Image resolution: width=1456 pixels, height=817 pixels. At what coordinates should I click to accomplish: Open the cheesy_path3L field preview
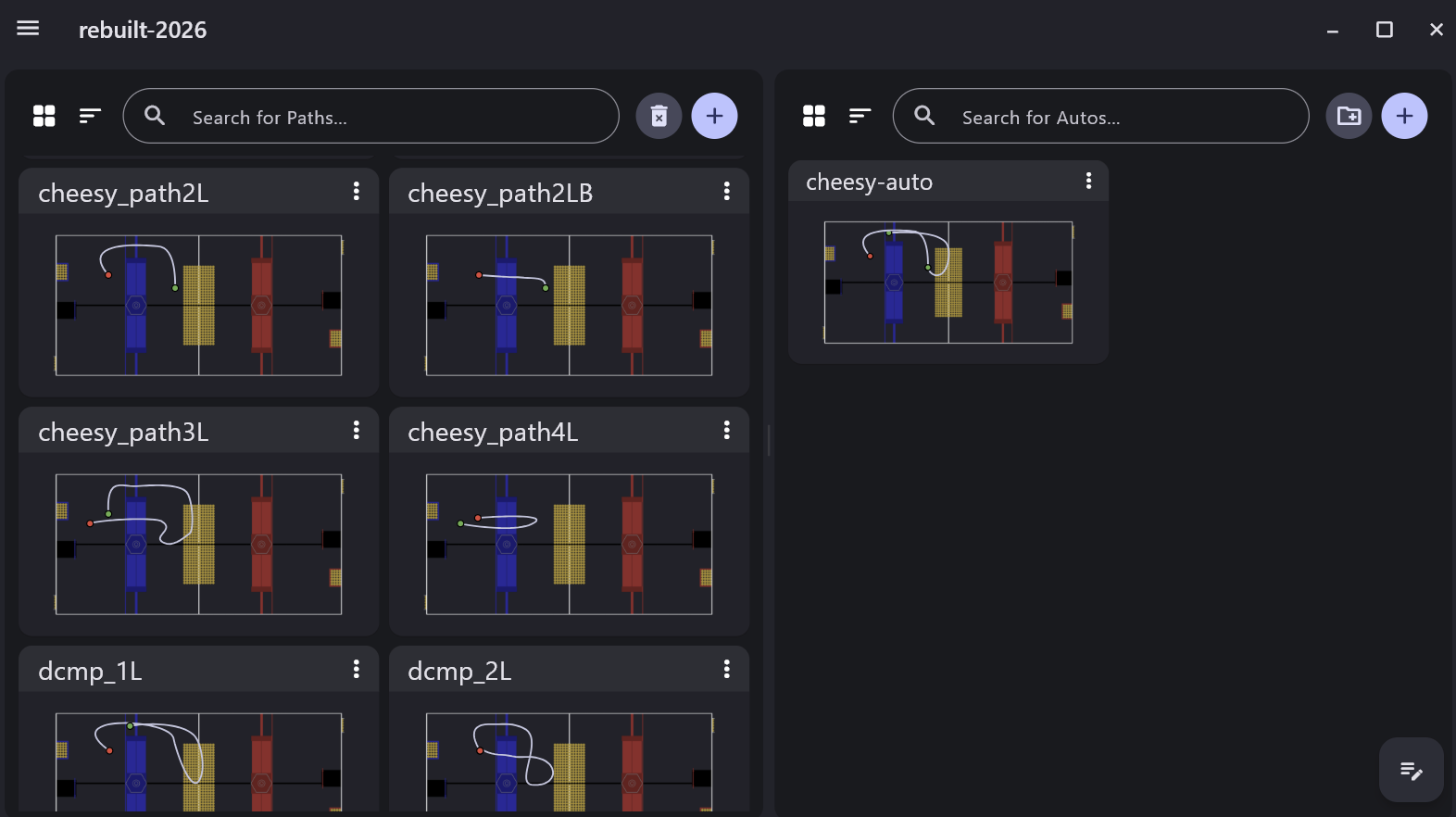pyautogui.click(x=199, y=545)
